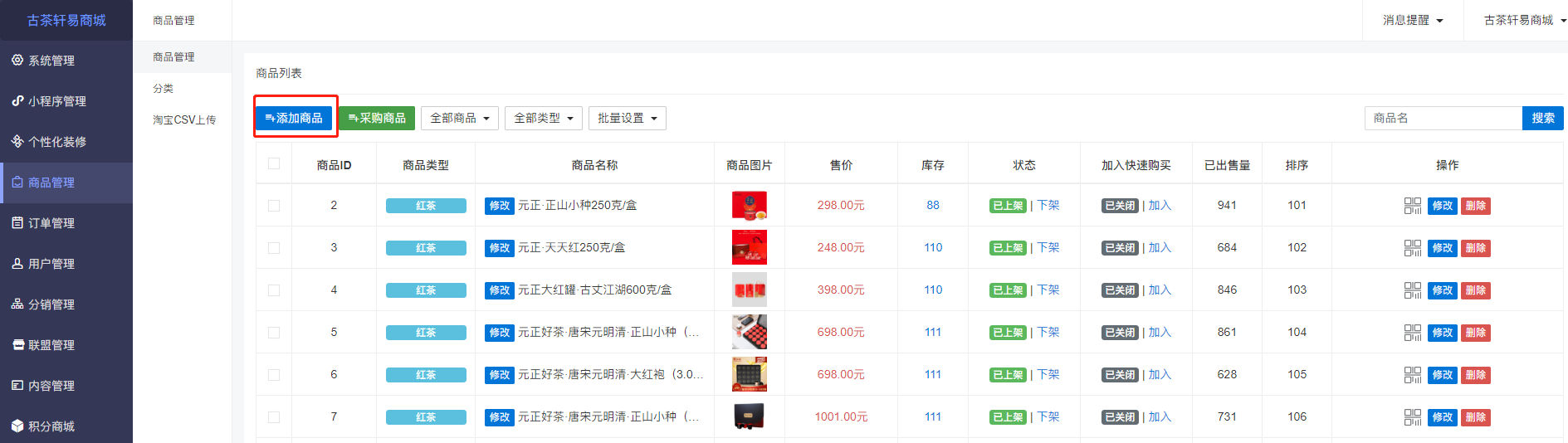The height and width of the screenshot is (443, 1568).
Task: Click the 添加商品 button
Action: 294,118
